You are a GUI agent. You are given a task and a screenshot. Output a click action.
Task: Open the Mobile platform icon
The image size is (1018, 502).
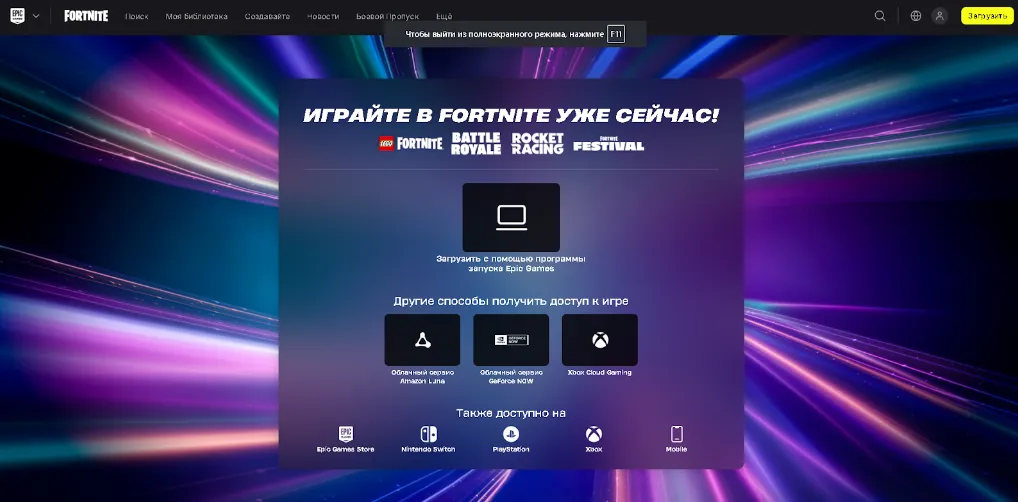coord(677,434)
